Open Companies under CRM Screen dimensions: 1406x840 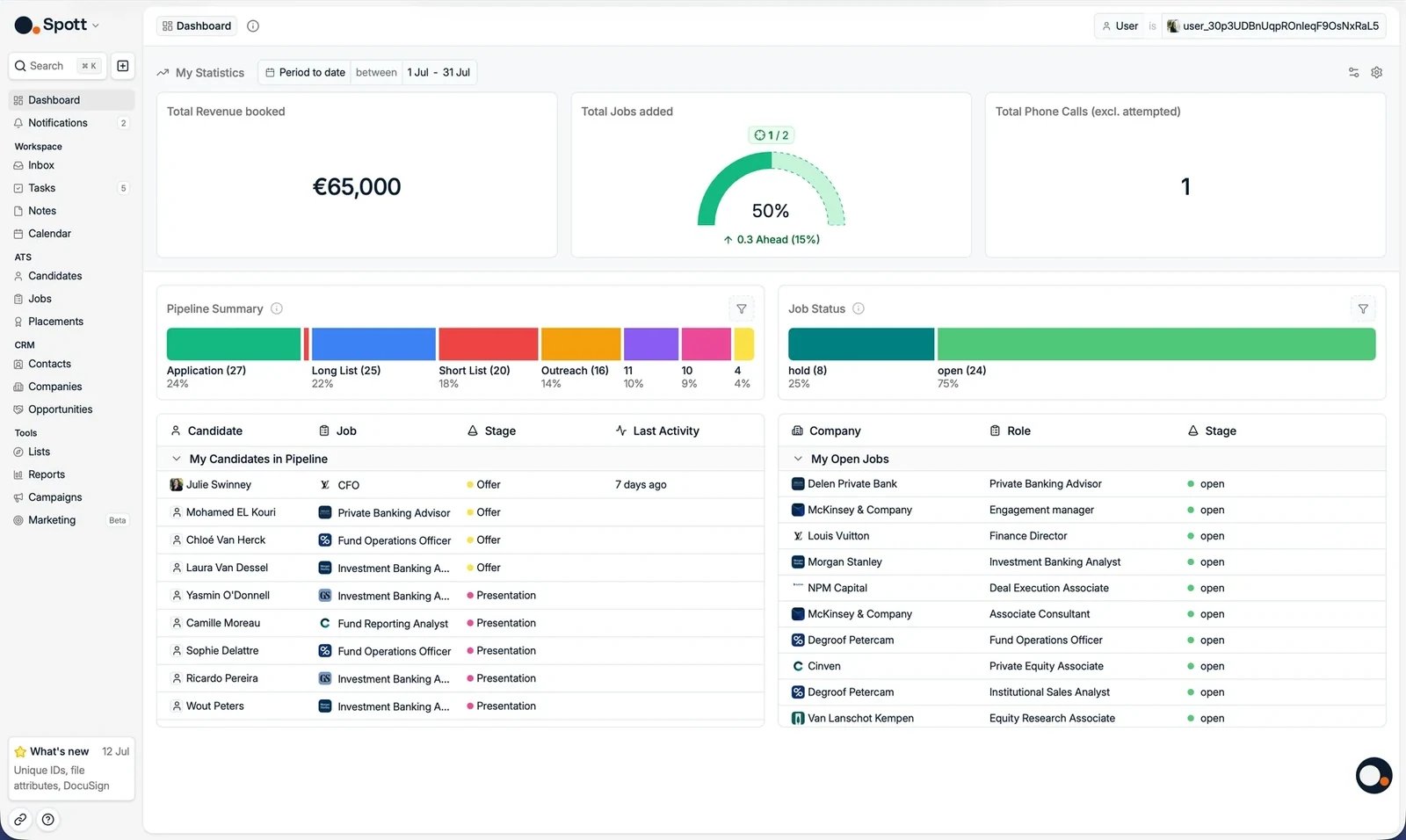pyautogui.click(x=71, y=387)
